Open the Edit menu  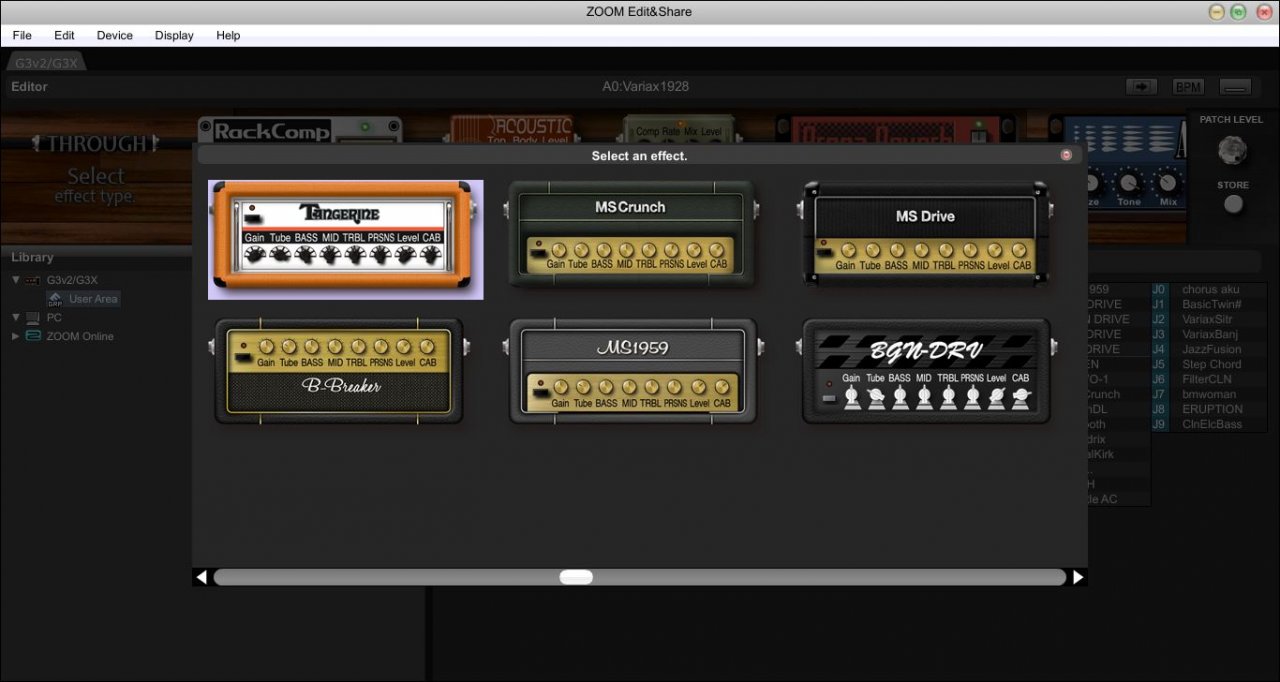pos(64,35)
